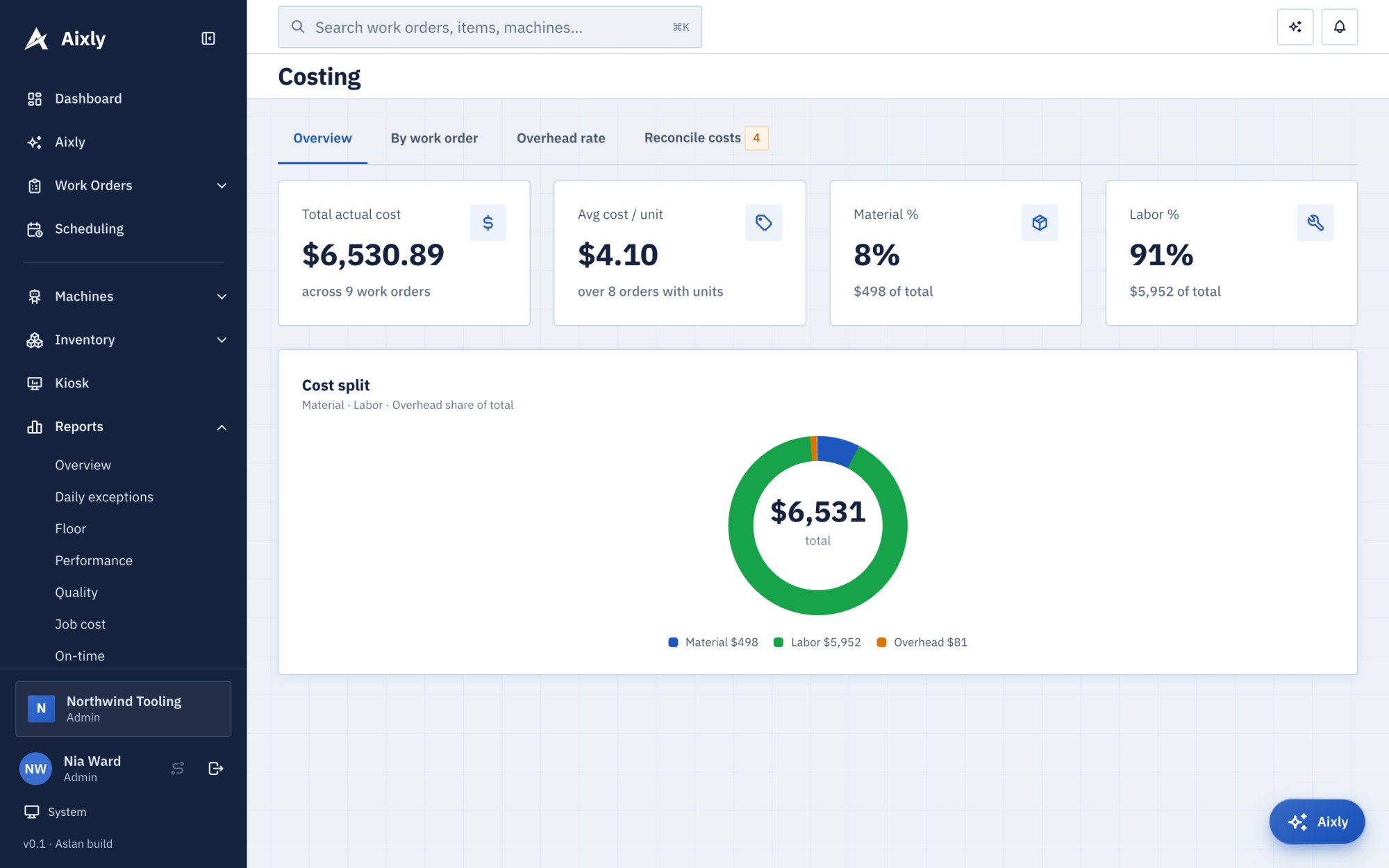Click the wrench icon on Labor % card
Viewport: 1389px width, 868px height.
[1315, 223]
